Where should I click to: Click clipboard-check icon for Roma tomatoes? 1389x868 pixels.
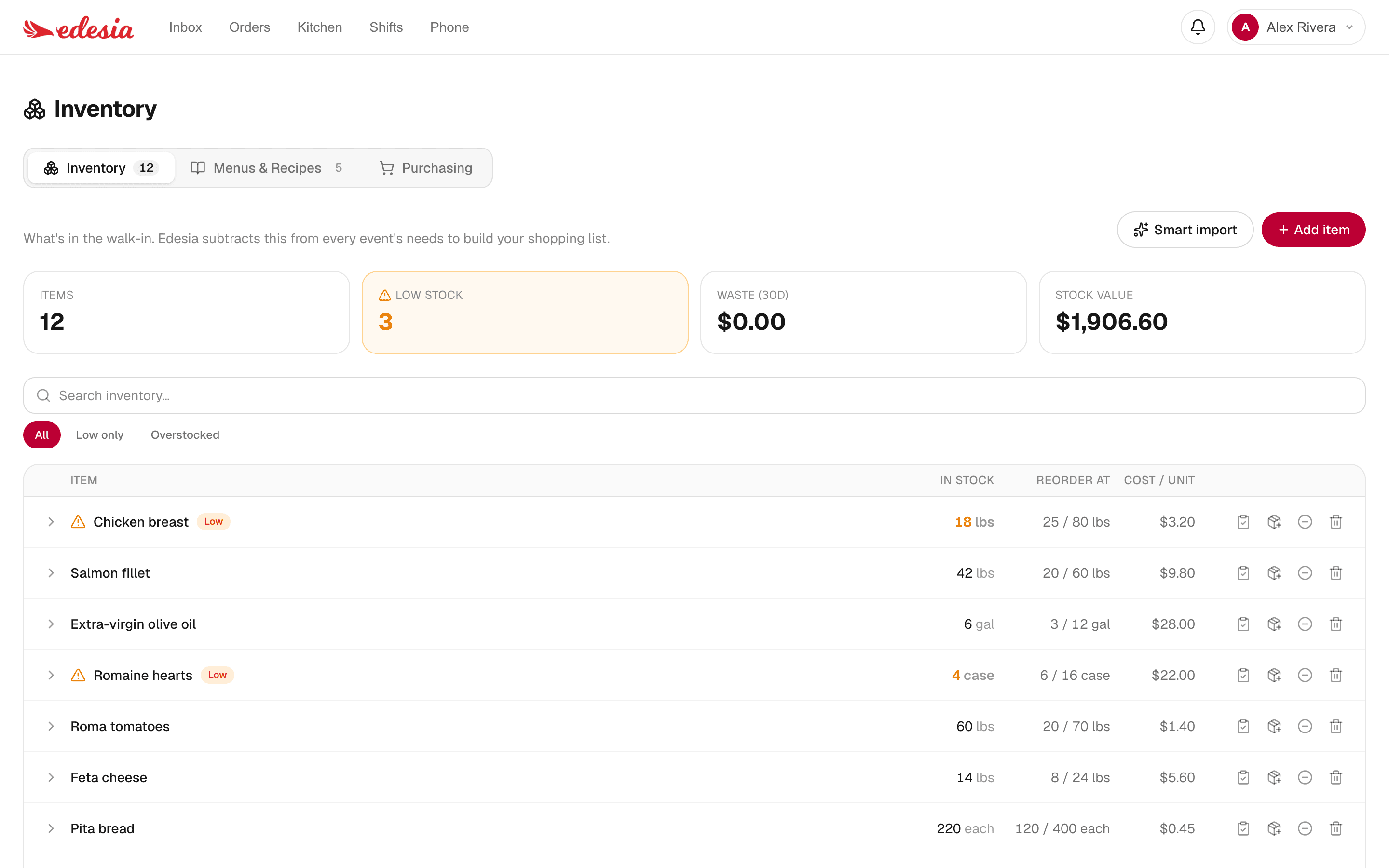[x=1243, y=726]
